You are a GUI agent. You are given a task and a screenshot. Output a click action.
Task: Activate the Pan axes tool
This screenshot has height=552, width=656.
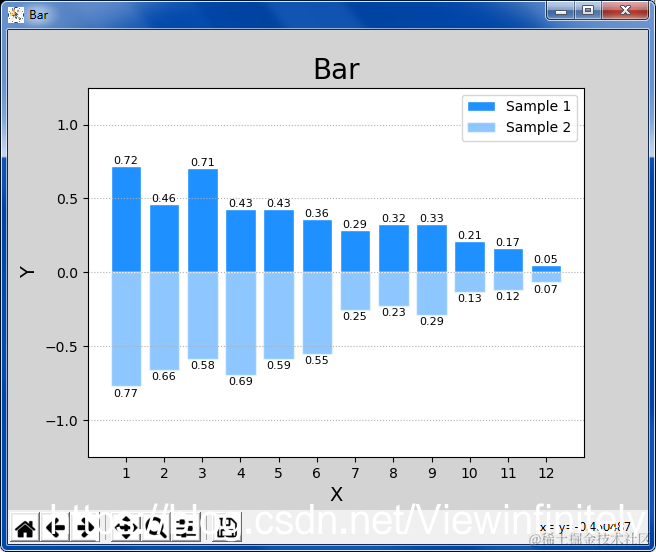(126, 527)
